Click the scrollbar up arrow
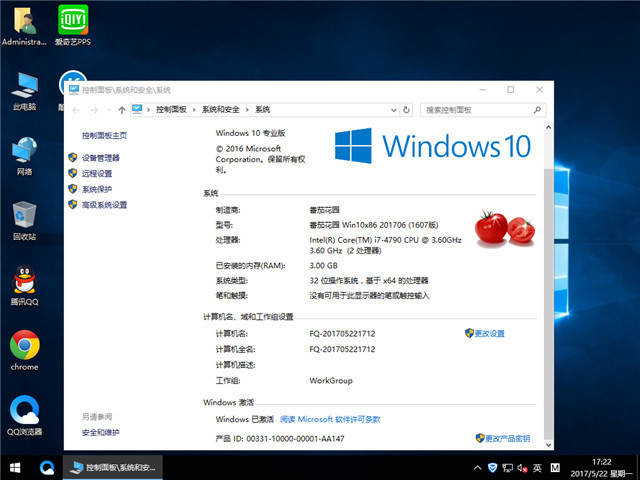This screenshot has height=480, width=640. [x=549, y=127]
